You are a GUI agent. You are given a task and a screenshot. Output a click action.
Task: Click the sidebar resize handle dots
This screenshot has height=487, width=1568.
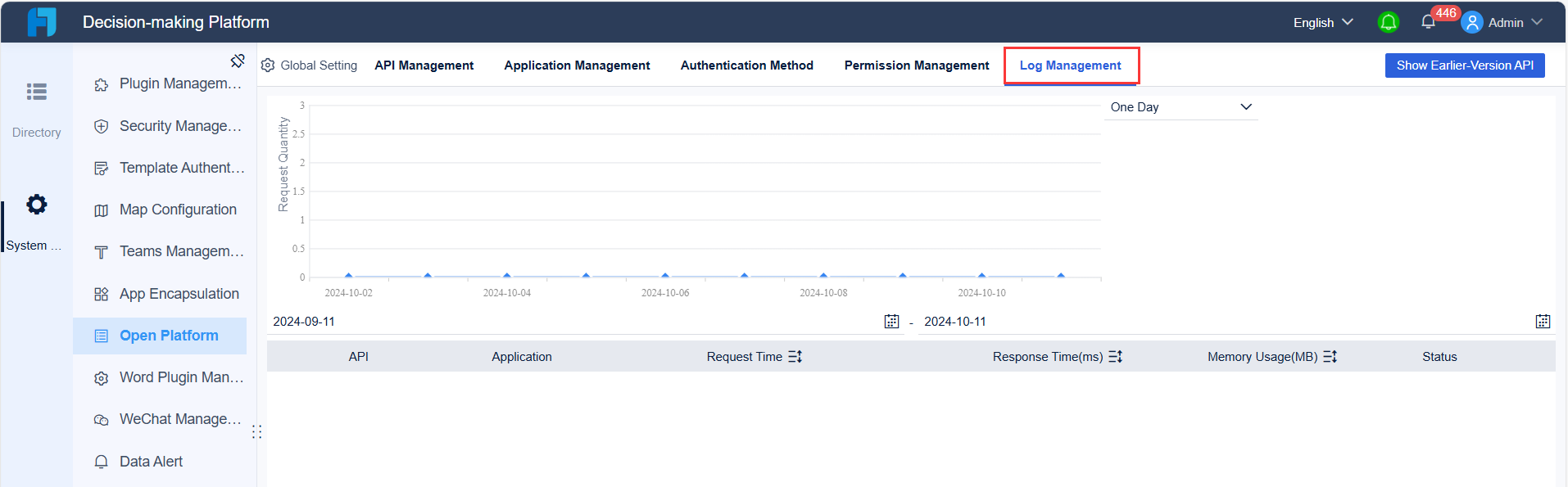257,431
